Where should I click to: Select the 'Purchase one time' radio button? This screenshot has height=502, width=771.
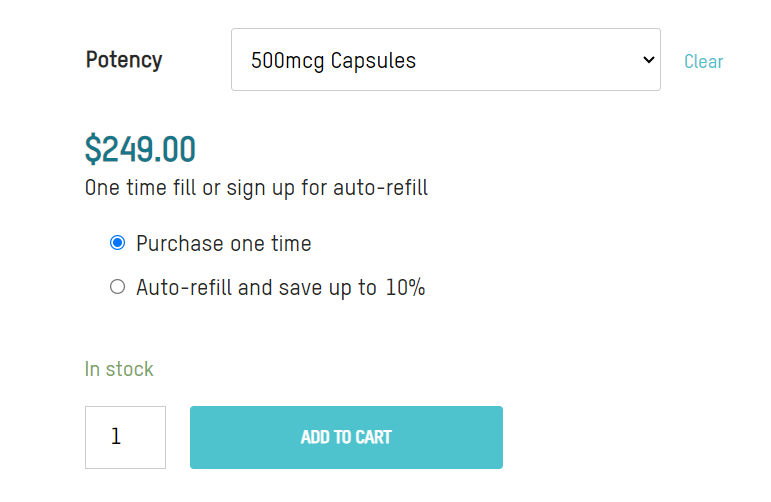point(117,243)
